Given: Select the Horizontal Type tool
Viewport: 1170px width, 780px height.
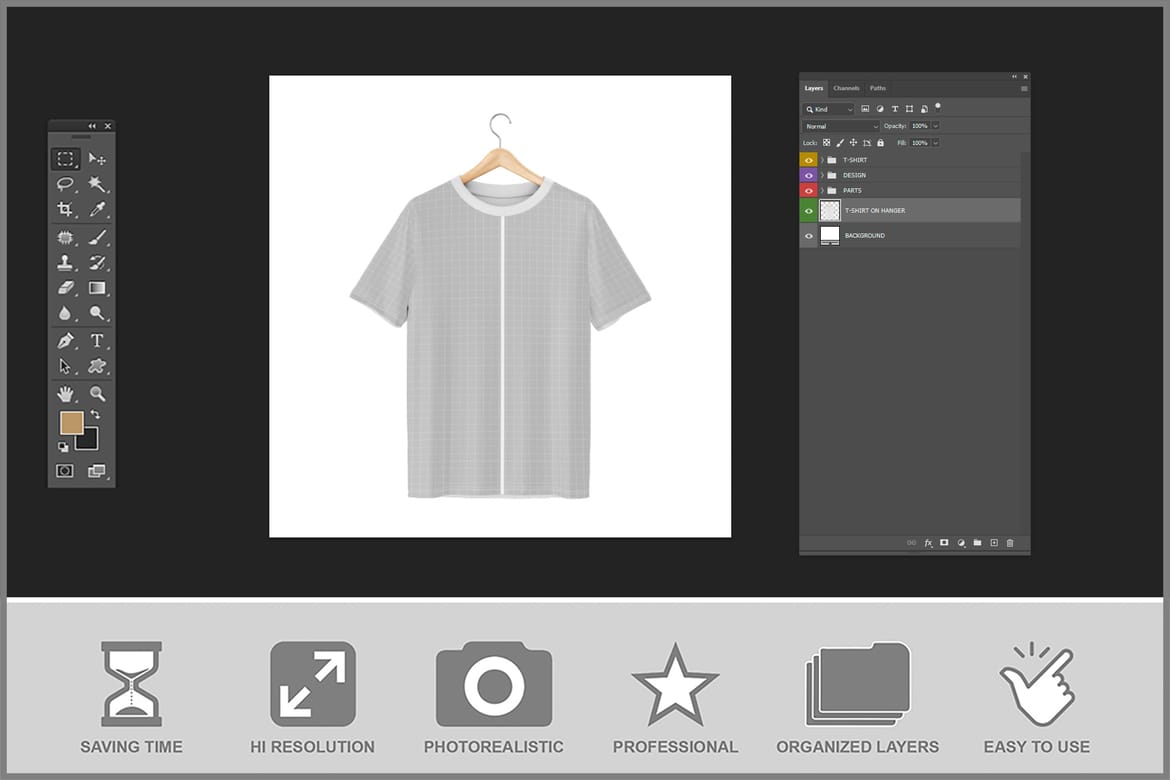Looking at the screenshot, I should point(97,341).
